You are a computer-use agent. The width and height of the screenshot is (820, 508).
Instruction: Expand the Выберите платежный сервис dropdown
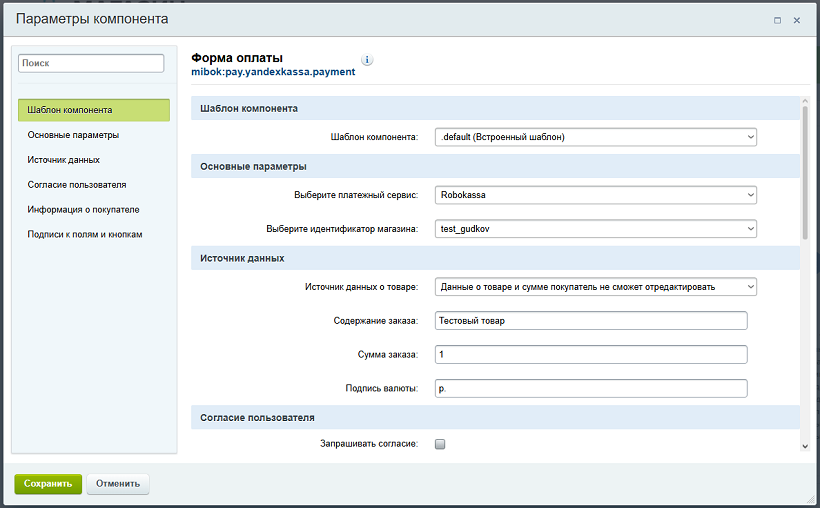596,195
